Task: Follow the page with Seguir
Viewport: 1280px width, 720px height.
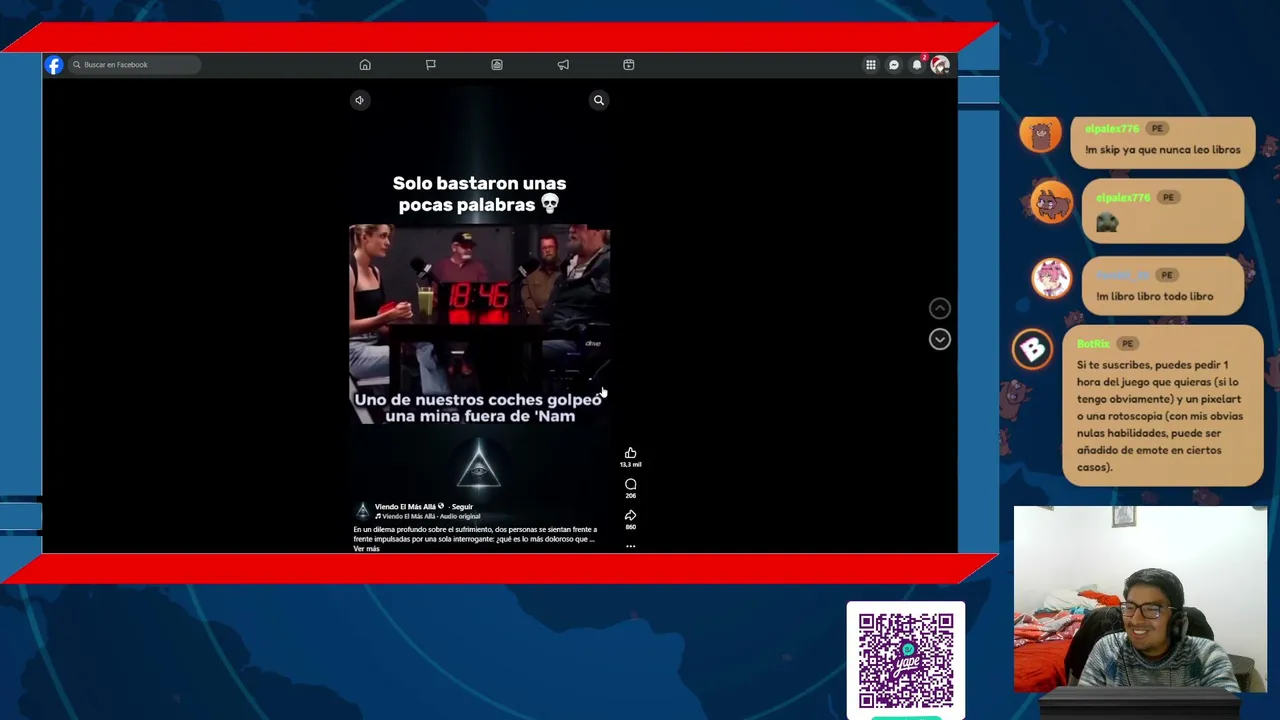Action: pyautogui.click(x=462, y=507)
